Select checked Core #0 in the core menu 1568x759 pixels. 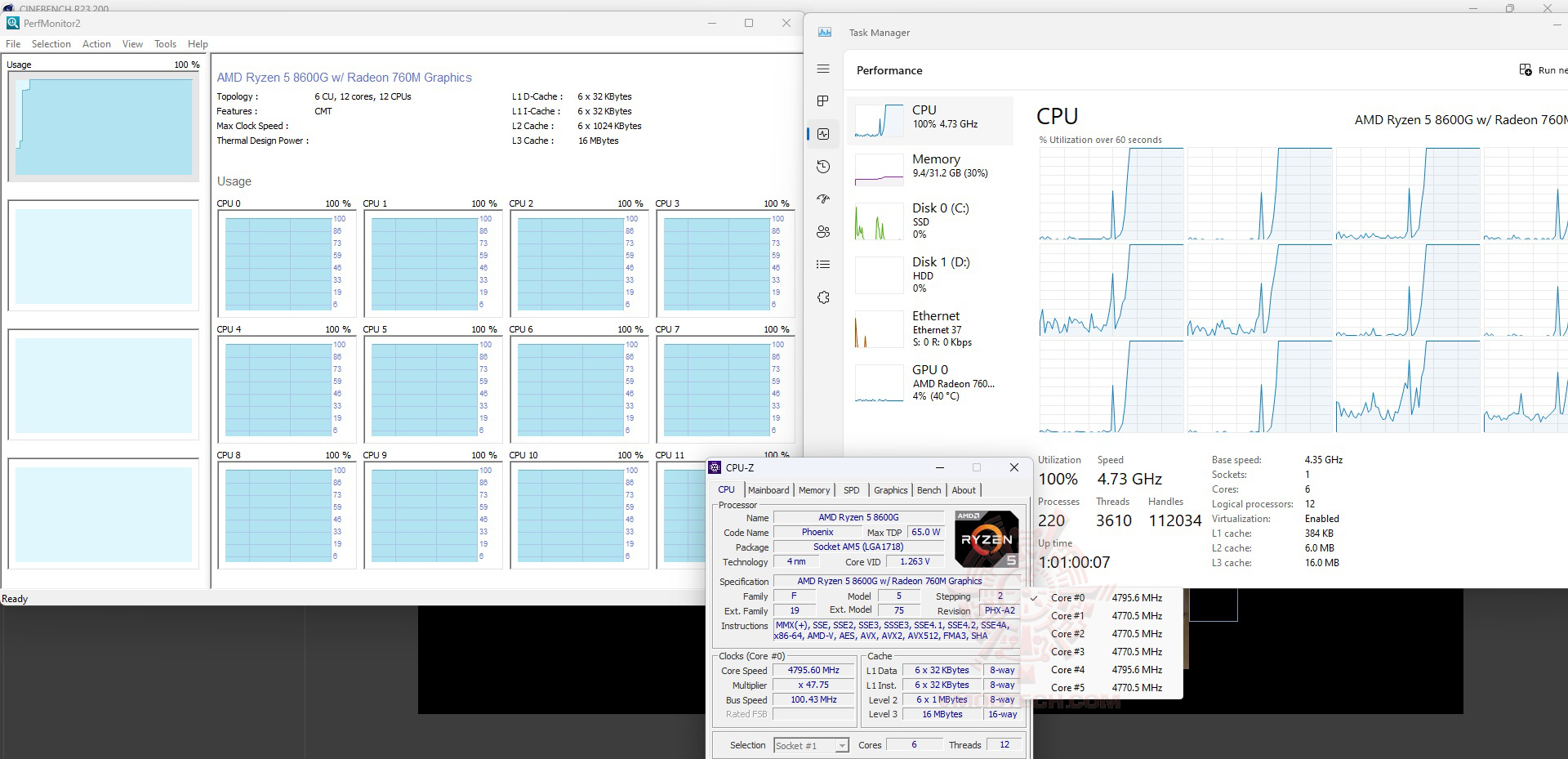[x=1102, y=598]
